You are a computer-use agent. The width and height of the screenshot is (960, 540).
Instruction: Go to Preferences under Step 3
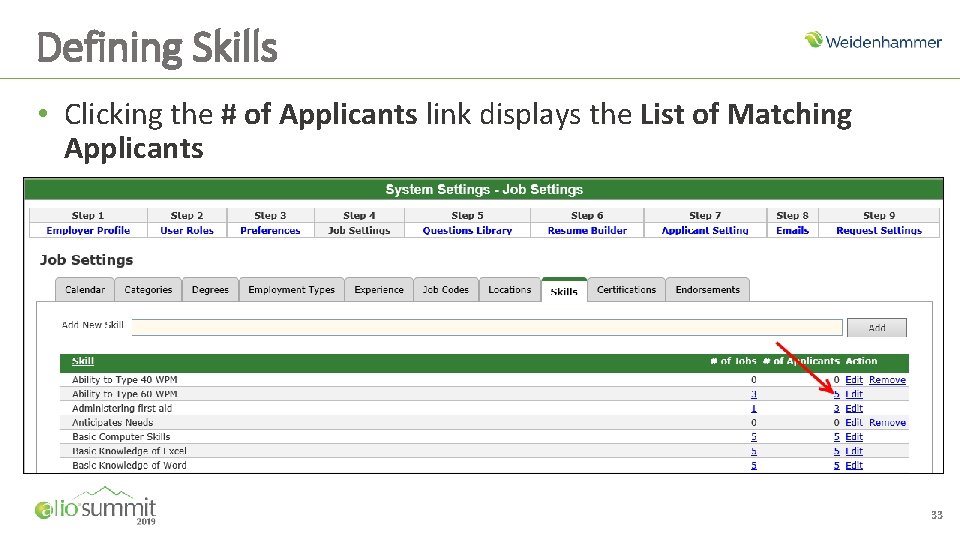270,230
